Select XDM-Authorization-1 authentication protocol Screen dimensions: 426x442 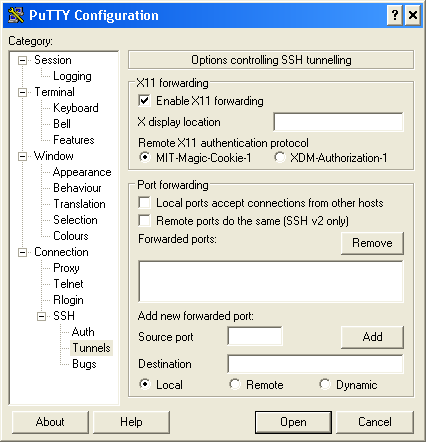click(x=280, y=157)
